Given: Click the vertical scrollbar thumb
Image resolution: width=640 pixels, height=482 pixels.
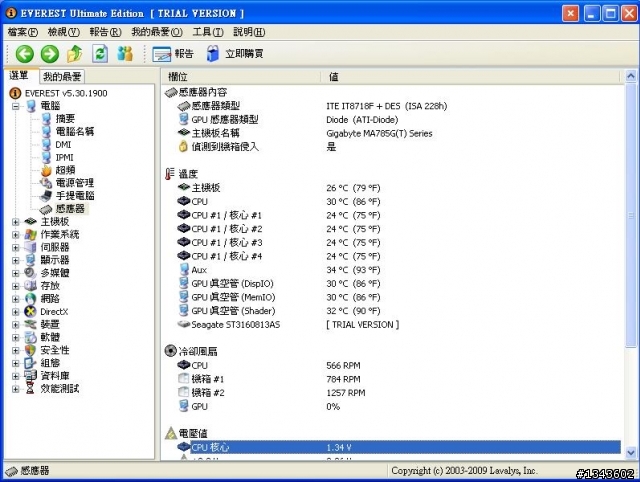Looking at the screenshot, I should point(631,216).
